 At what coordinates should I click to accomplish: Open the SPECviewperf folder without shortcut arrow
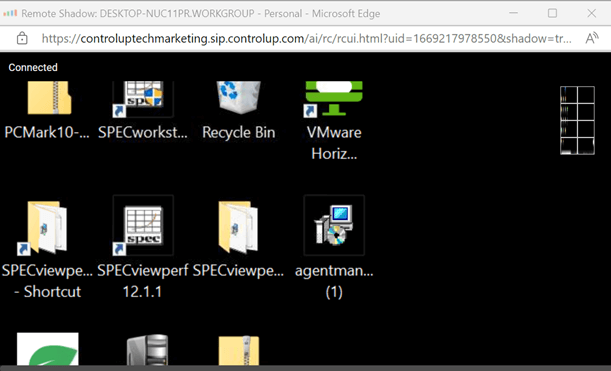tap(238, 227)
